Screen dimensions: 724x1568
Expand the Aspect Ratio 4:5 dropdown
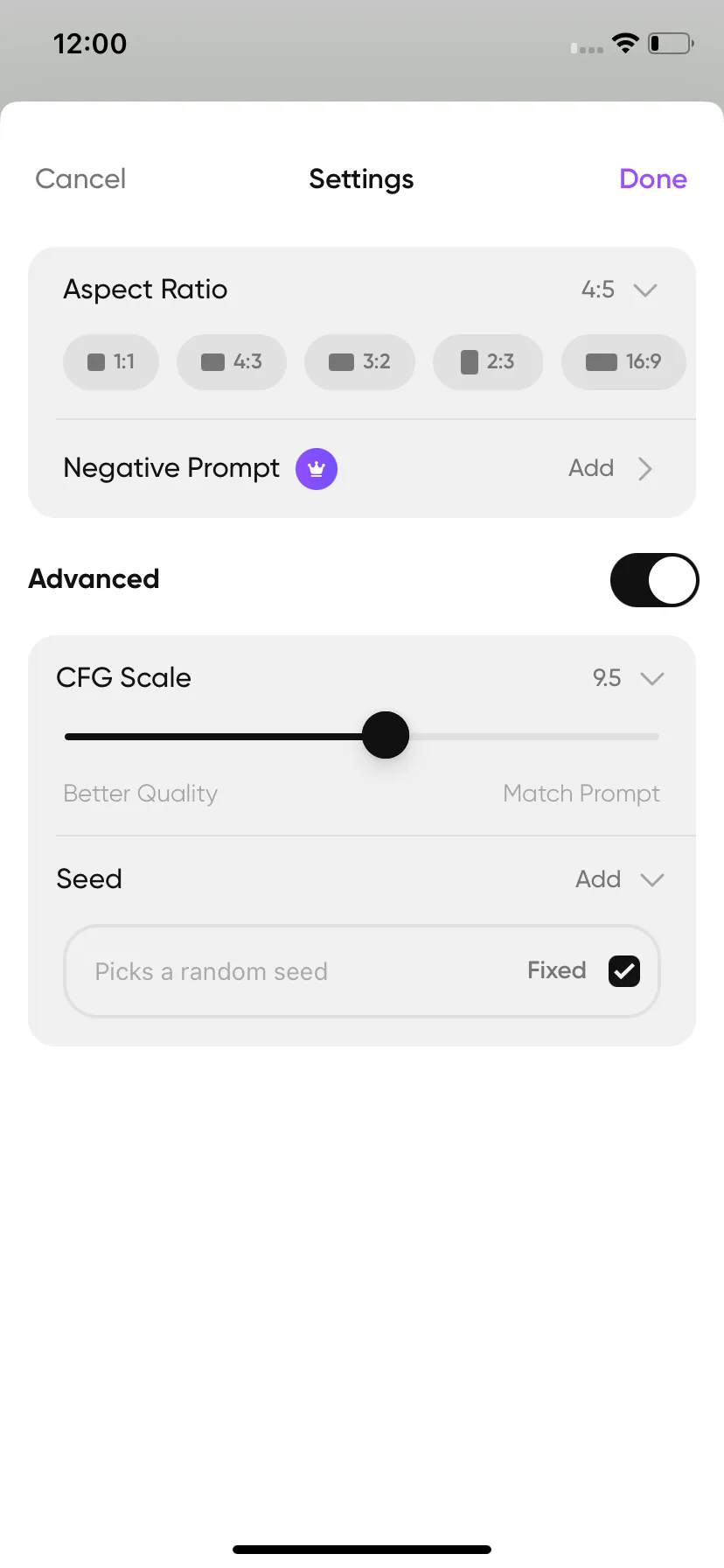click(645, 290)
